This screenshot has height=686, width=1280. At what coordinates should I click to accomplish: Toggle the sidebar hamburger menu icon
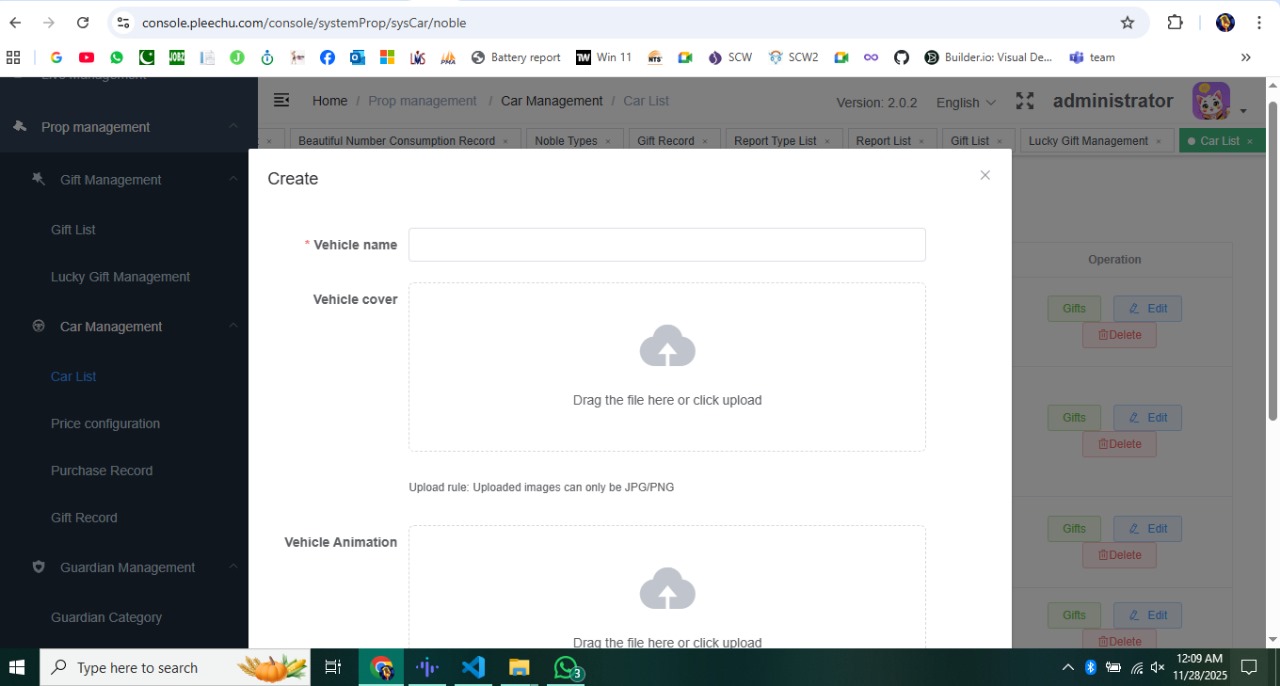[x=282, y=100]
